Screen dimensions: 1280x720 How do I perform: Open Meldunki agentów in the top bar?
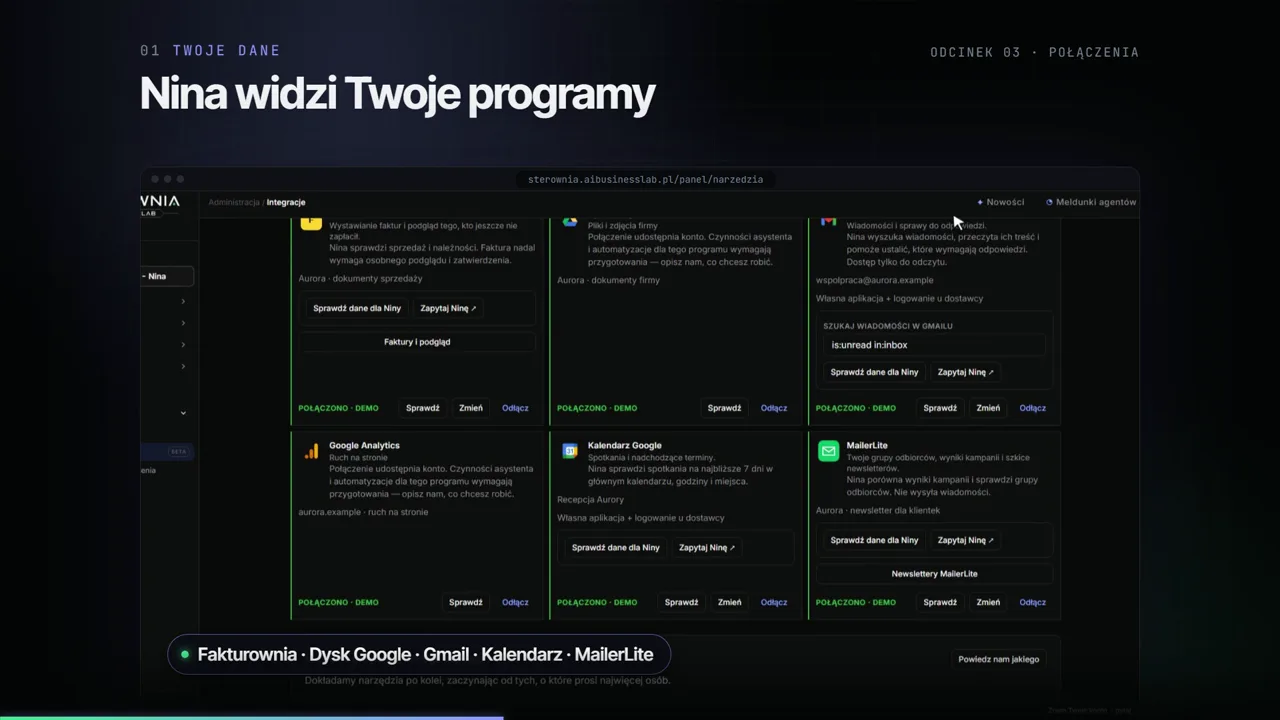(x=1096, y=202)
